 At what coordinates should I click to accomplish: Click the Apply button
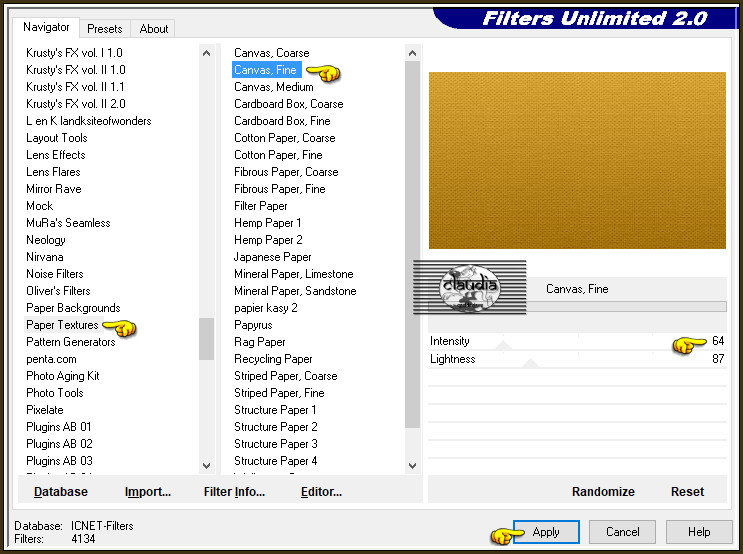pyautogui.click(x=546, y=532)
